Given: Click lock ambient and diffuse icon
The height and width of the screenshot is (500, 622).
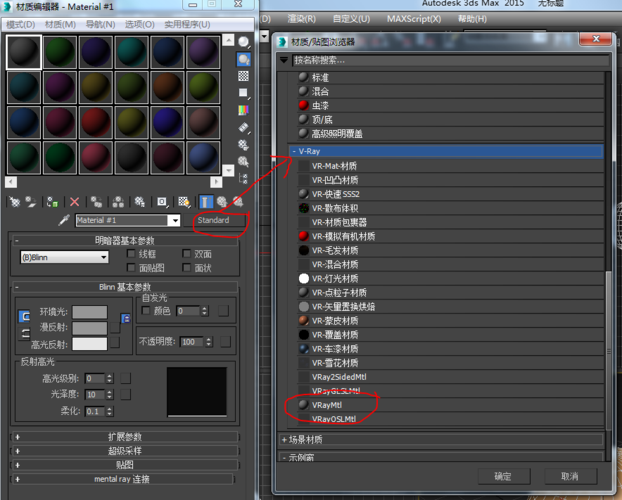Looking at the screenshot, I should (25, 316).
